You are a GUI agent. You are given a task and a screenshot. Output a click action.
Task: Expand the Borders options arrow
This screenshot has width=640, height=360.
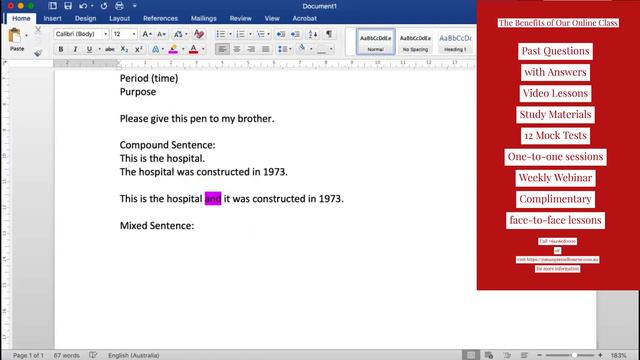(x=331, y=49)
